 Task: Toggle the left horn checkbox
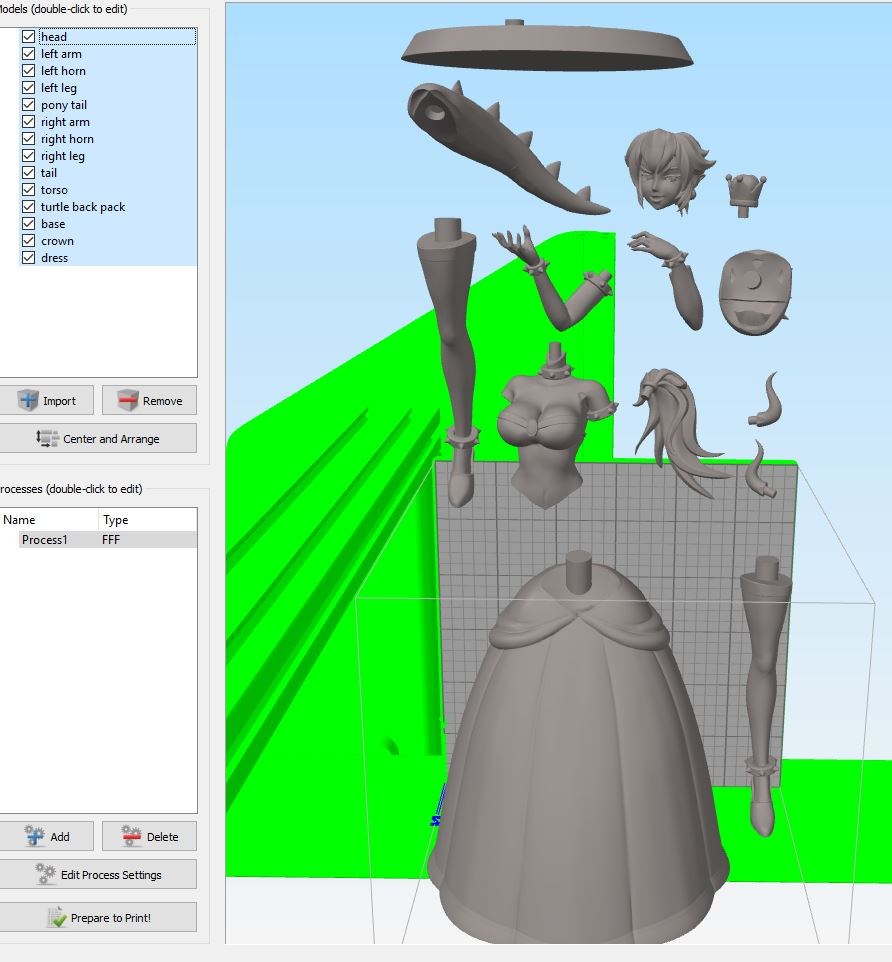click(x=28, y=71)
